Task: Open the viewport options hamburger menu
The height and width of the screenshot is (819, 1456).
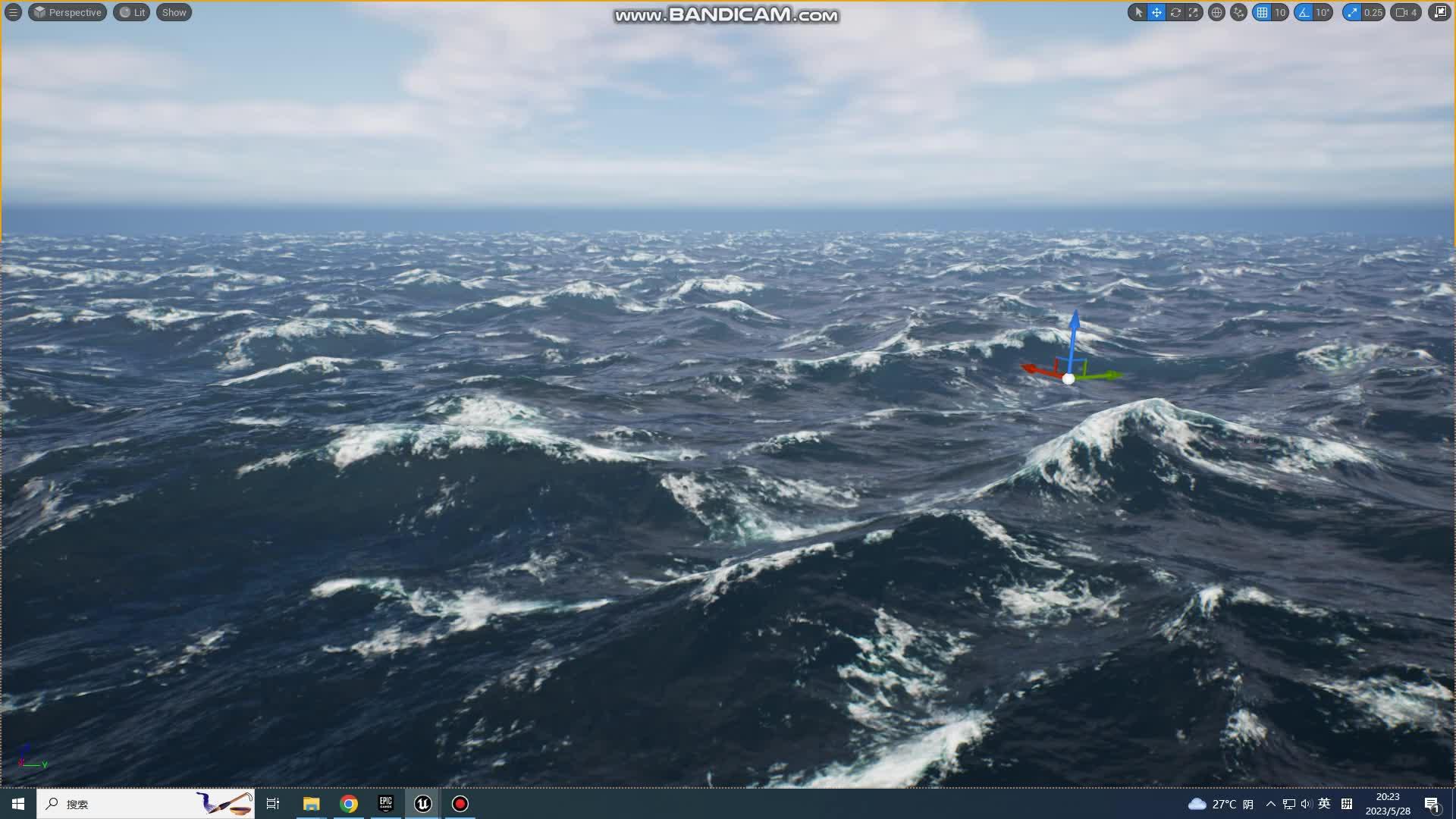Action: (x=12, y=12)
